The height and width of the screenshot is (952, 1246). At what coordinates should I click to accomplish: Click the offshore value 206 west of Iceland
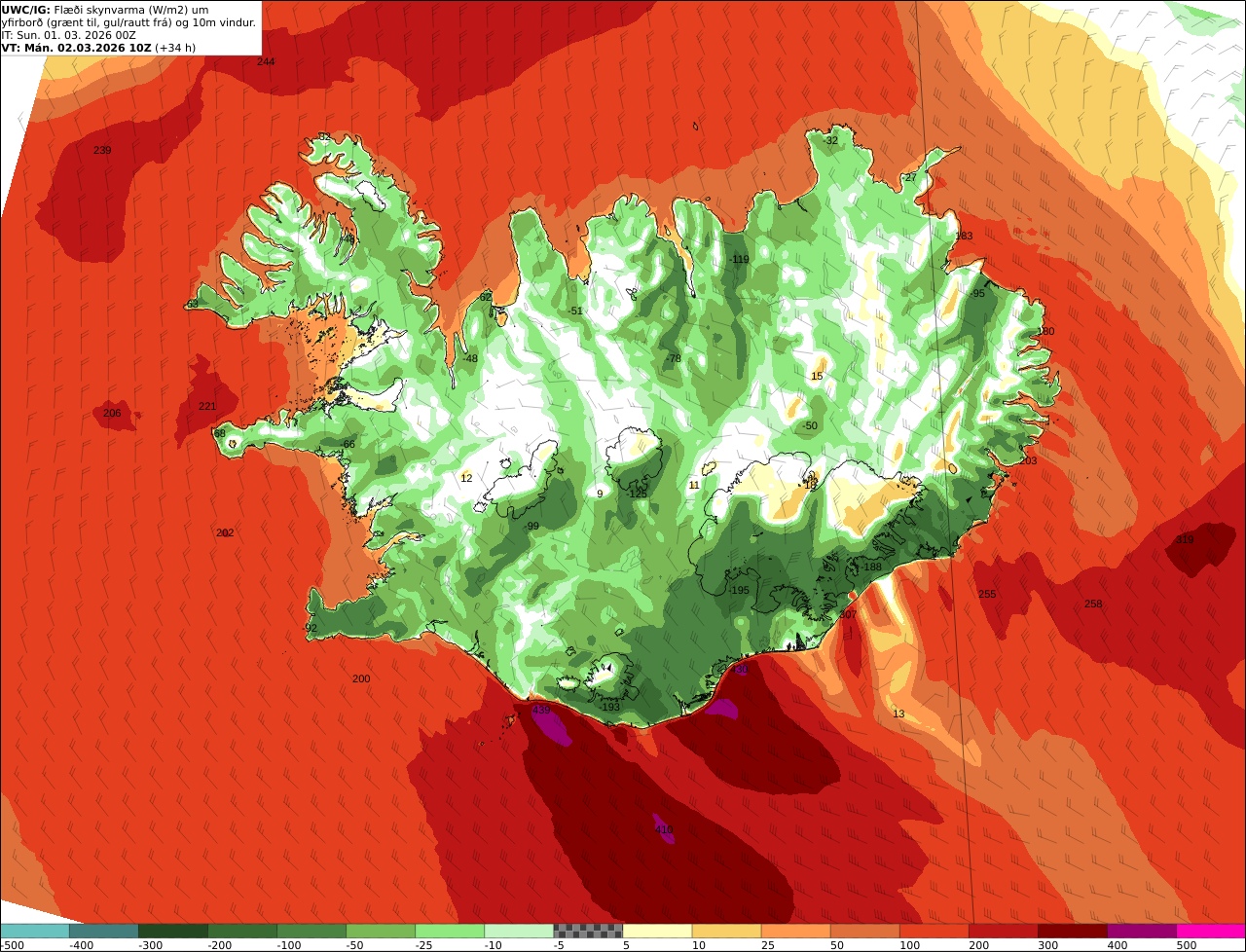pos(112,414)
